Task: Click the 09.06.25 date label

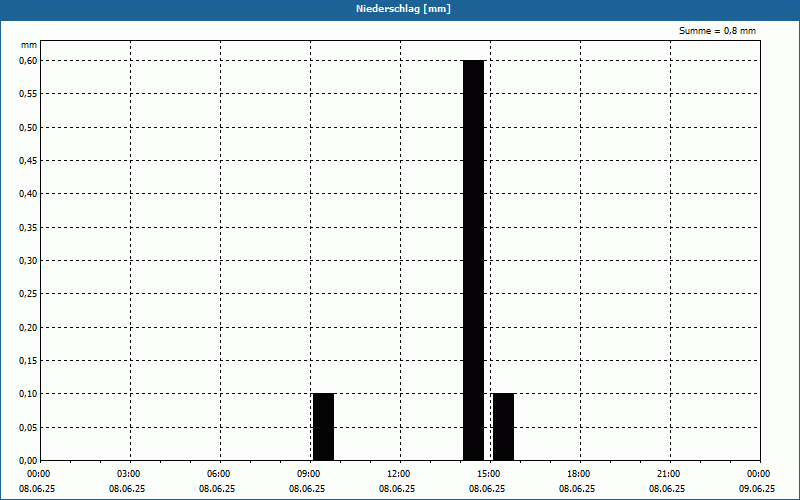Action: 757,489
